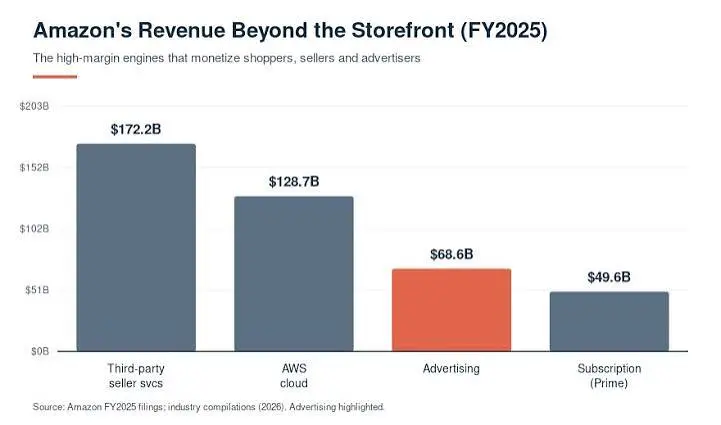Click the source note about Amazon FY2025 filings
This screenshot has width=721, height=425.
click(x=208, y=407)
